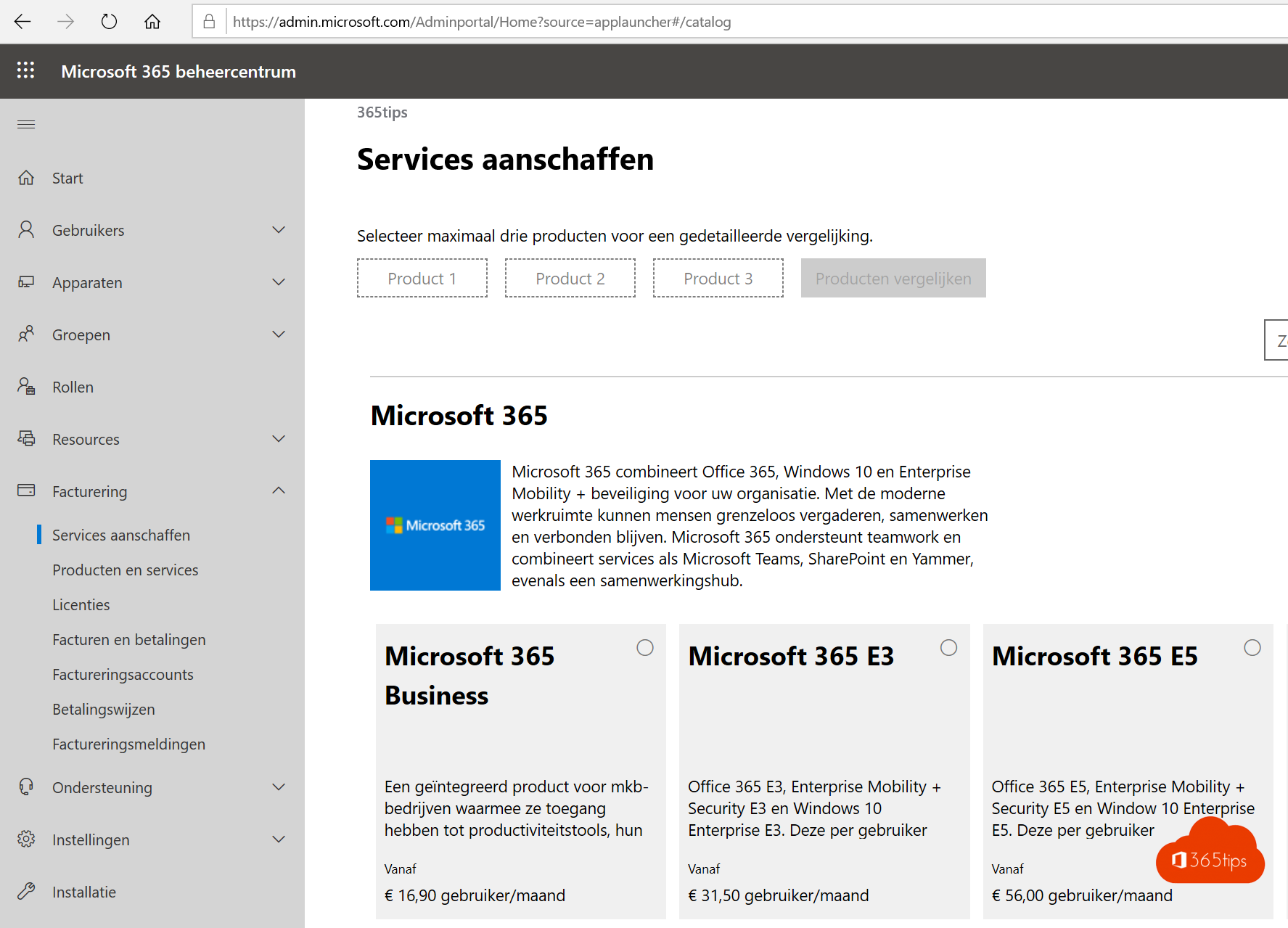Click the Installatie wrench icon
The width and height of the screenshot is (1288, 928).
pos(26,892)
